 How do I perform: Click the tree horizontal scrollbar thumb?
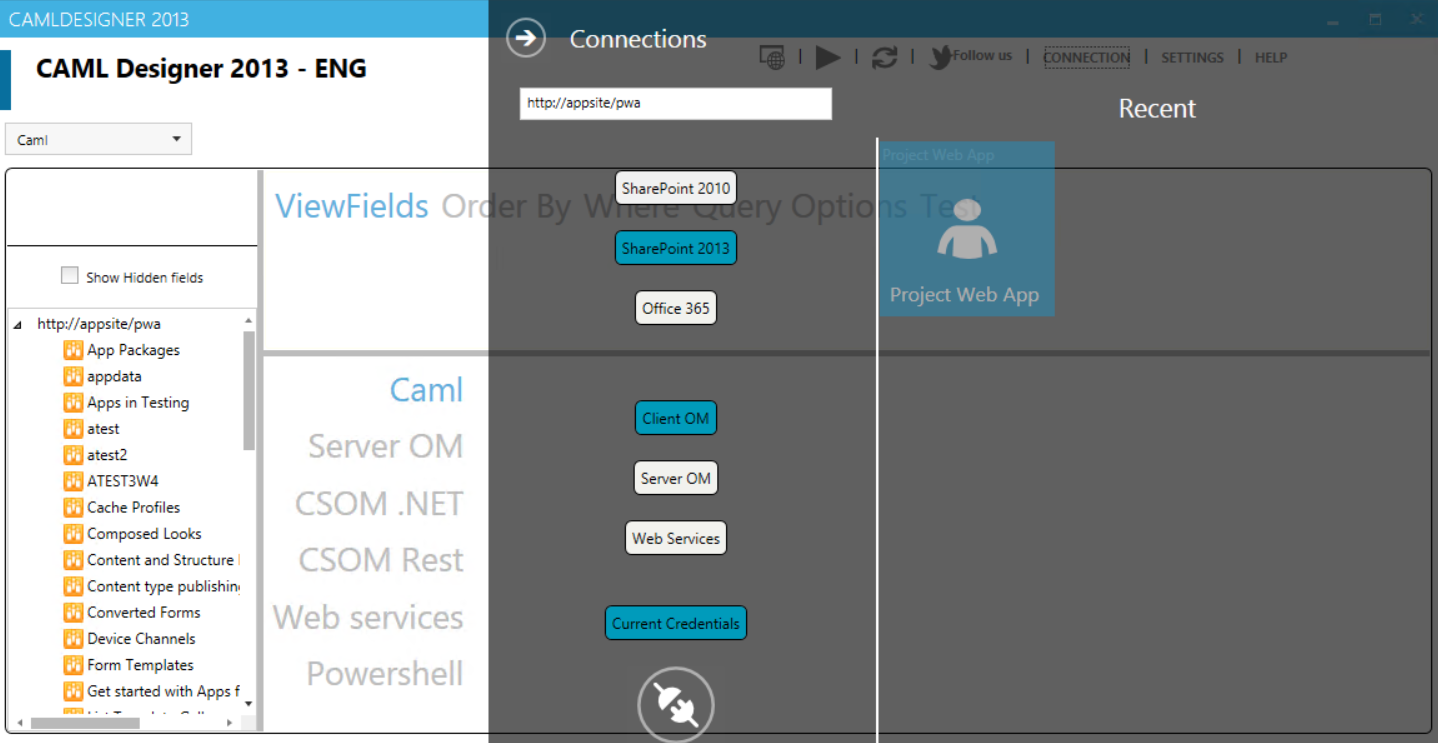(85, 722)
